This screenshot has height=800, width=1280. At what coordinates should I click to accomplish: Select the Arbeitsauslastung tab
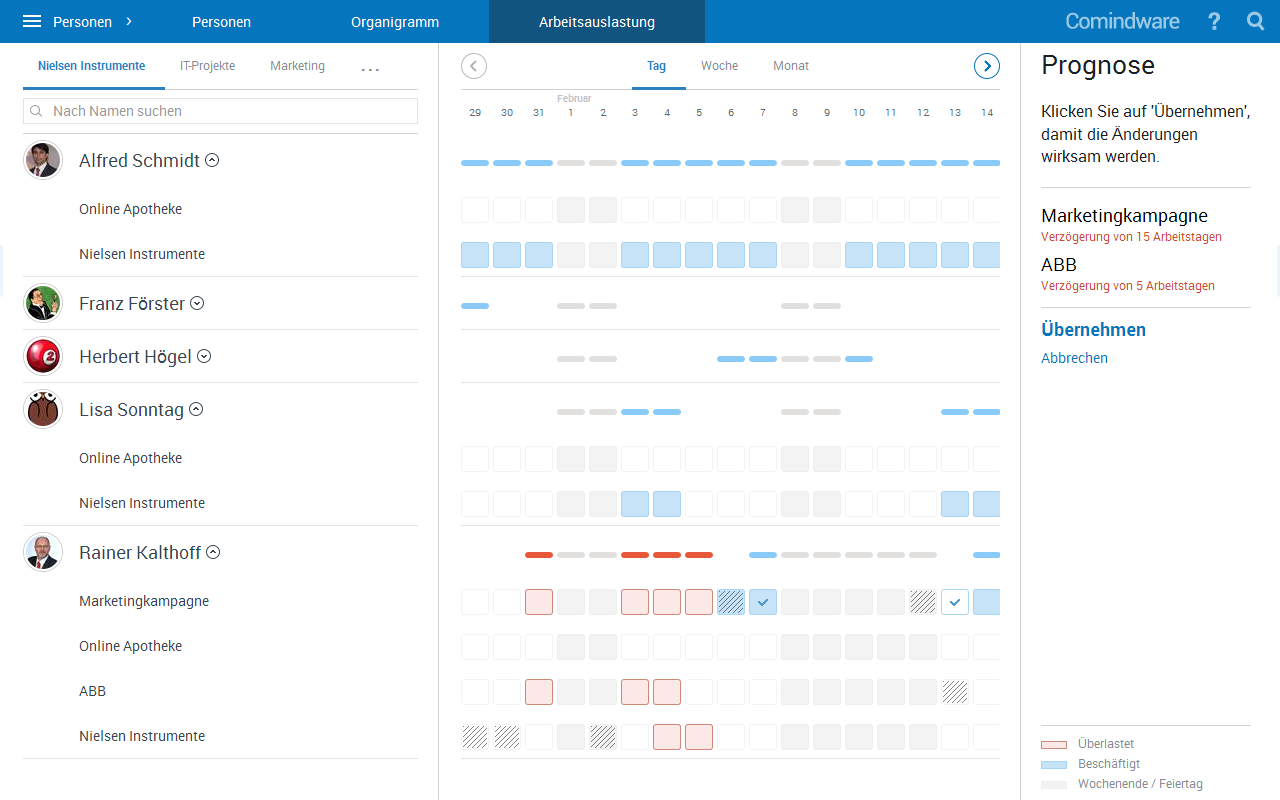[597, 21]
